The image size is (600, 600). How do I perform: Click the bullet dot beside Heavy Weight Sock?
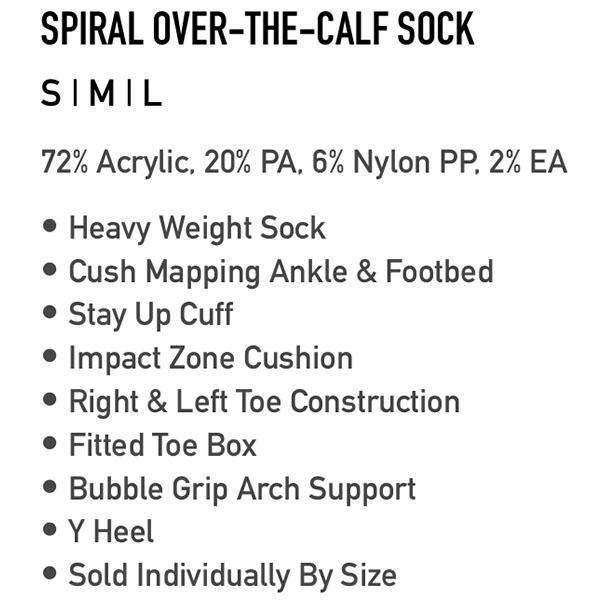pos(50,226)
